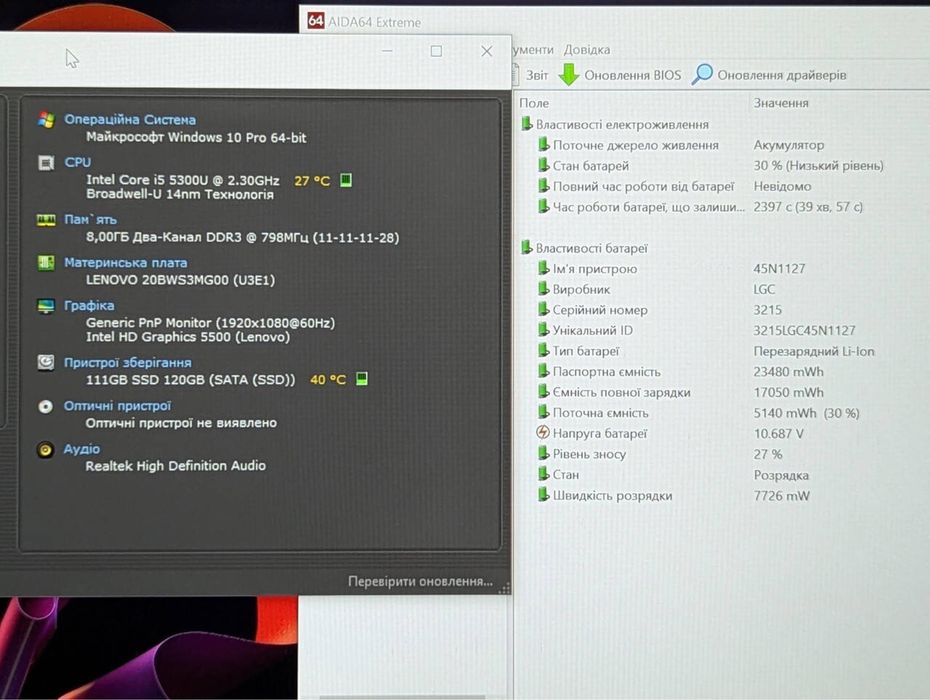
Task: Click the hard drive icon beside Пристрої зберігання
Action: click(x=46, y=362)
